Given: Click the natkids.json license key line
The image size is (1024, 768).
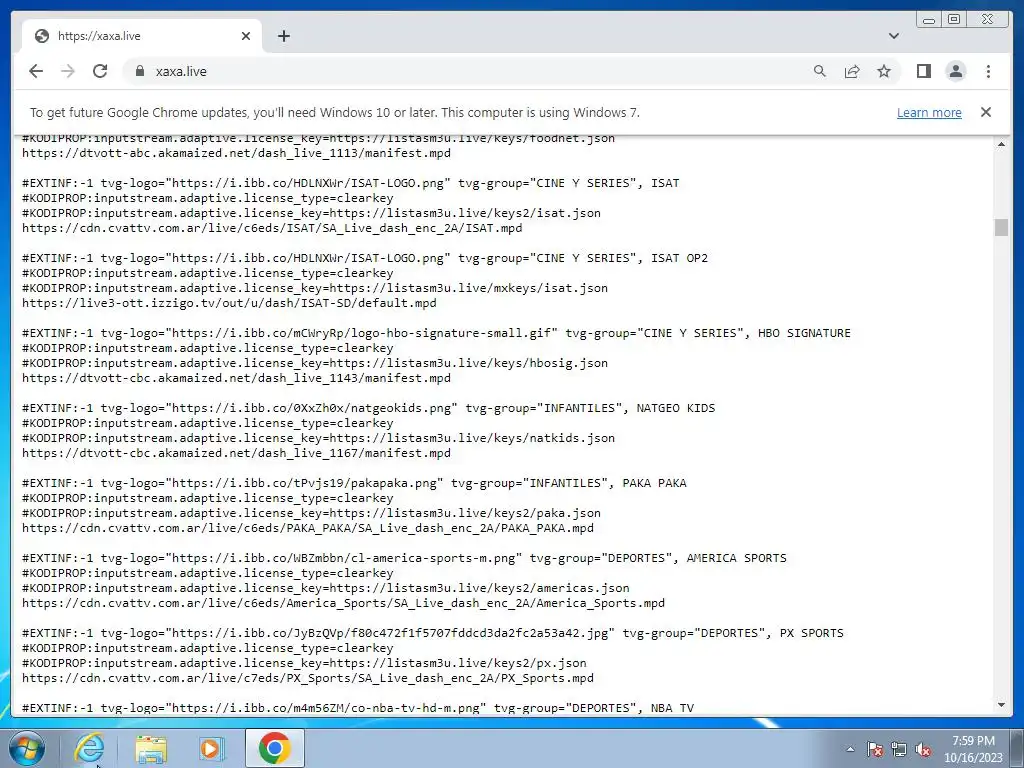Looking at the screenshot, I should pos(318,438).
